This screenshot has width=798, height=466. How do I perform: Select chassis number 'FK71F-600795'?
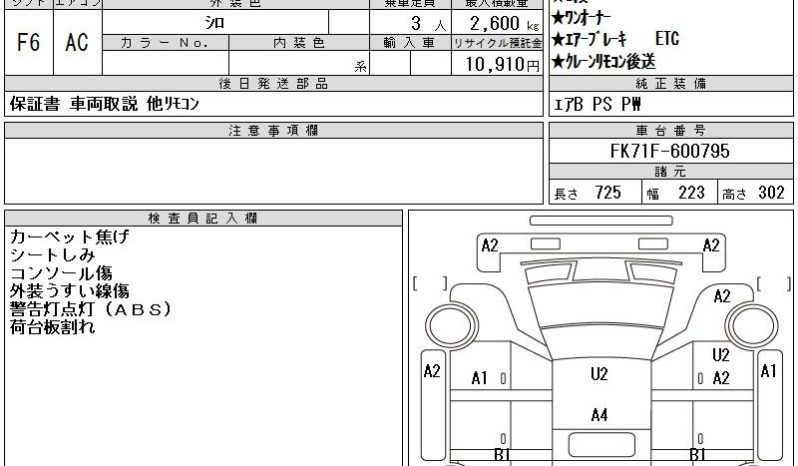pos(670,151)
